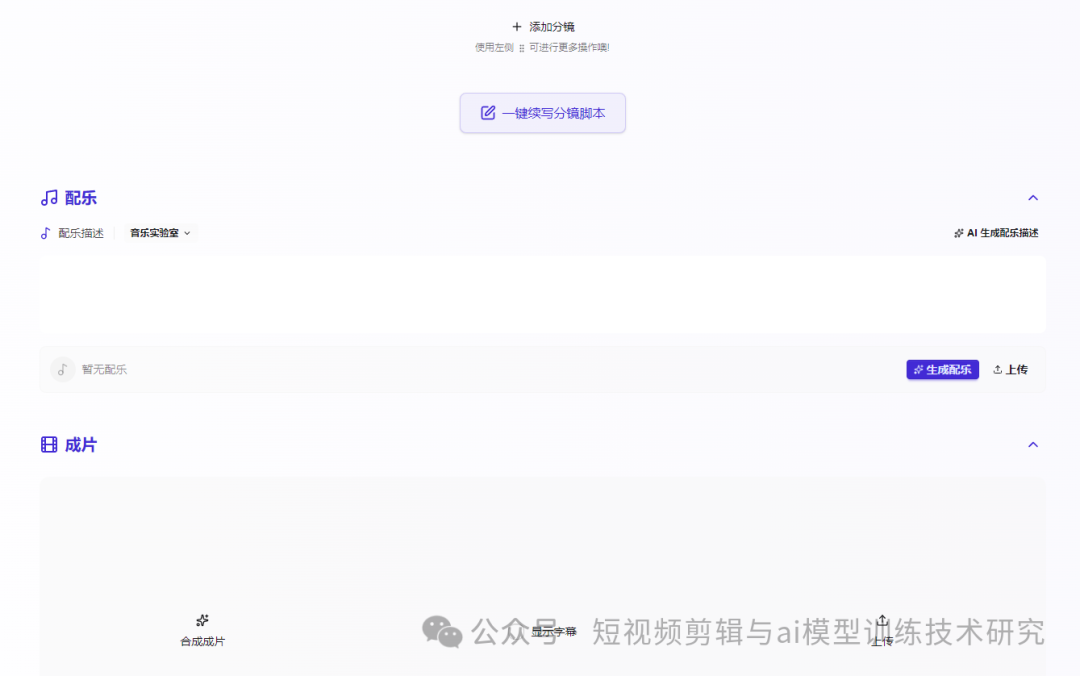Collapse the 成片 section
This screenshot has width=1080, height=676.
coord(1032,444)
